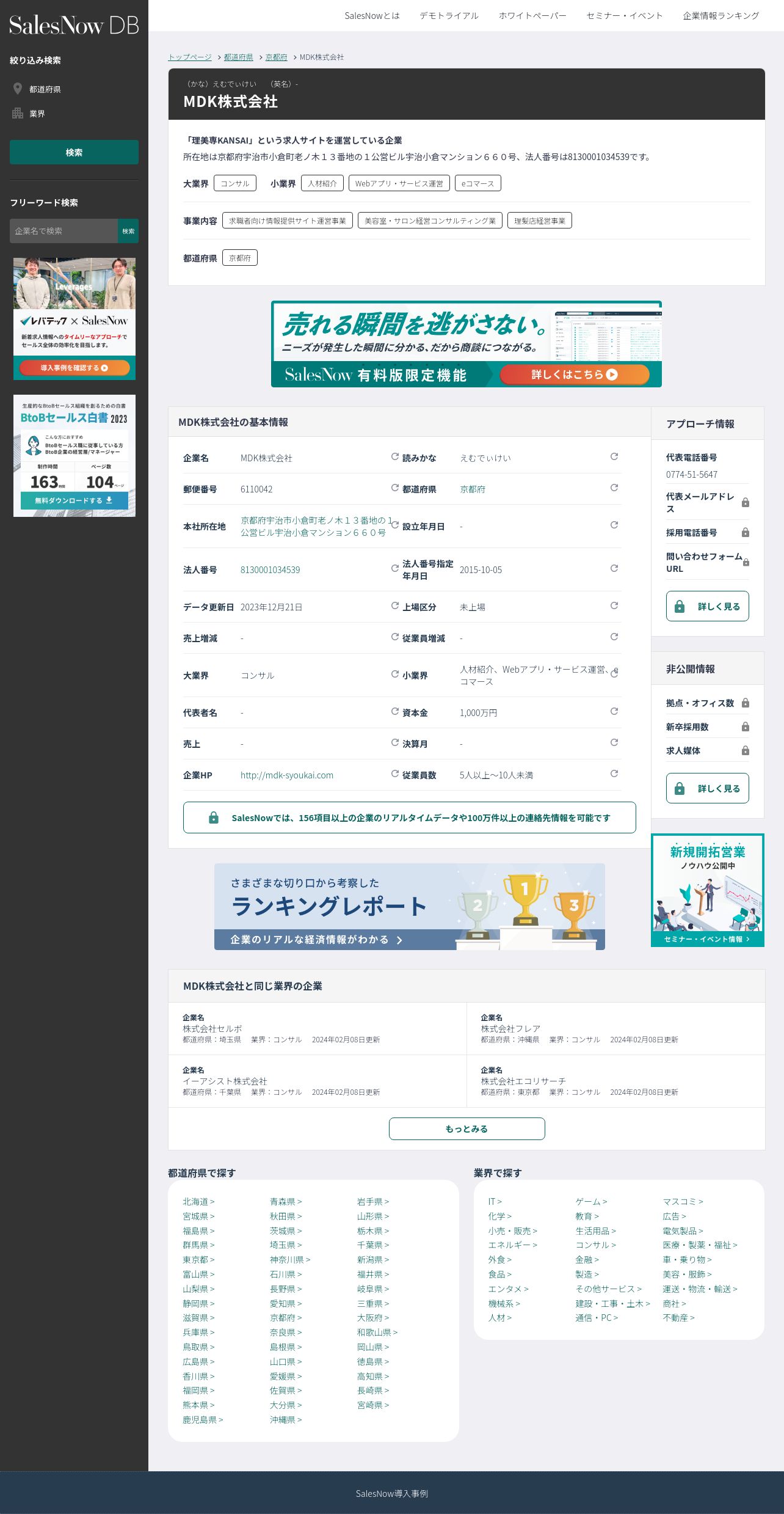Screen dimensions: 784x1514
Task: Click the refresh icon next to 企業名
Action: (x=395, y=456)
